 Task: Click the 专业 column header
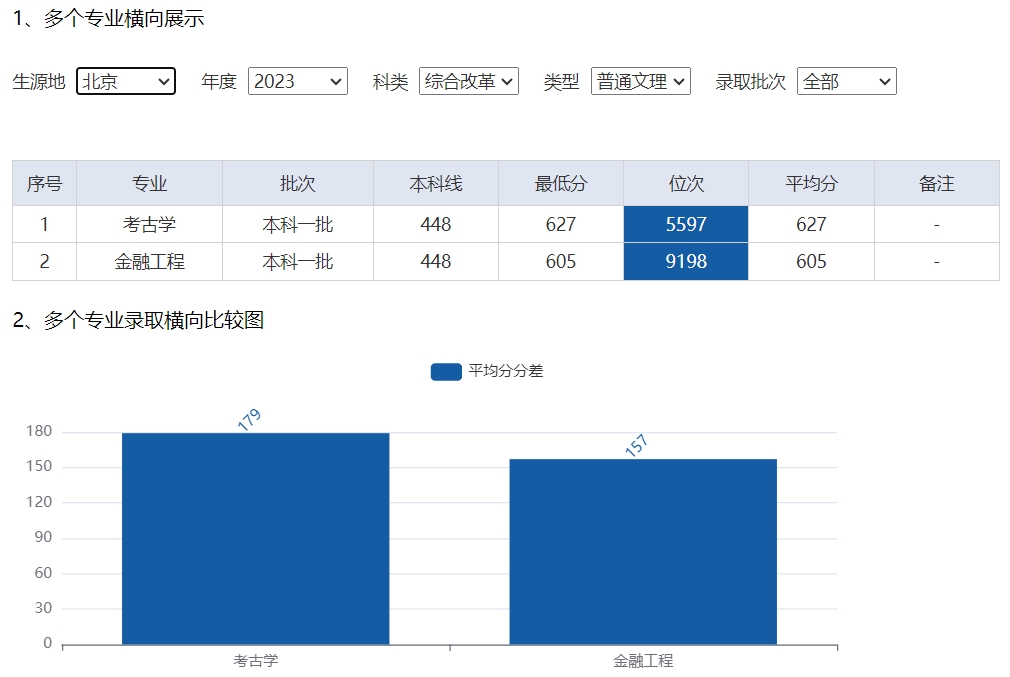pos(150,184)
